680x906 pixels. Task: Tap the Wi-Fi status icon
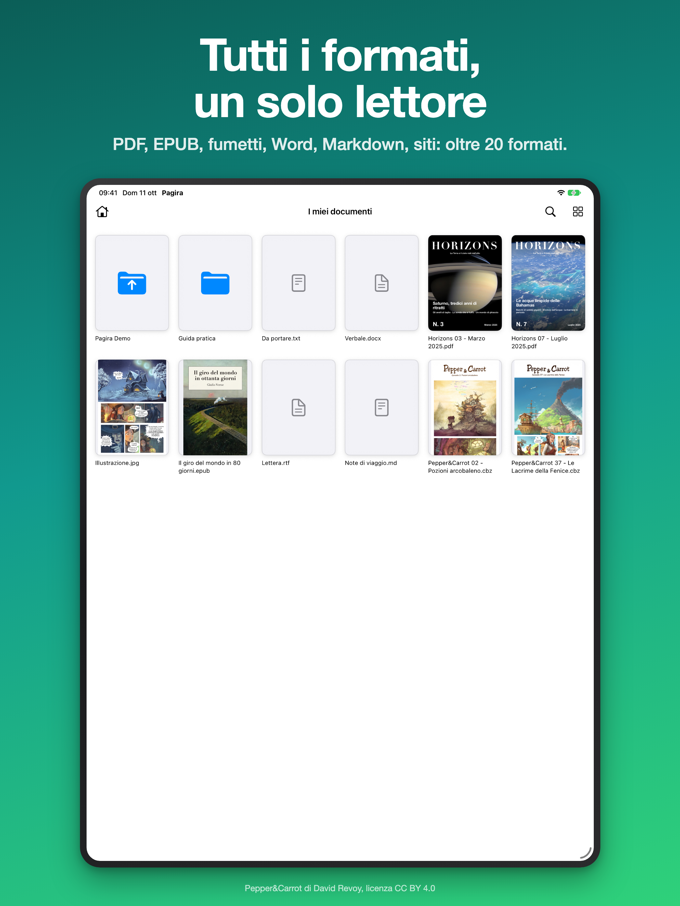[x=560, y=192]
